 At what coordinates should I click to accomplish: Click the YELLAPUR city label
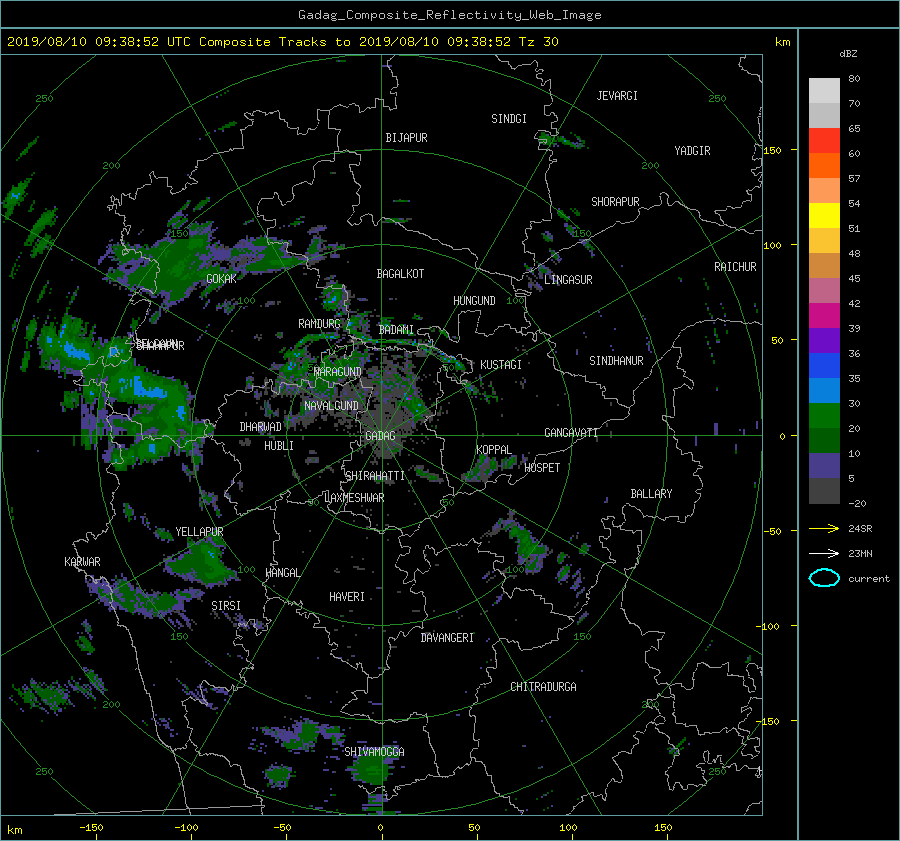click(x=199, y=532)
